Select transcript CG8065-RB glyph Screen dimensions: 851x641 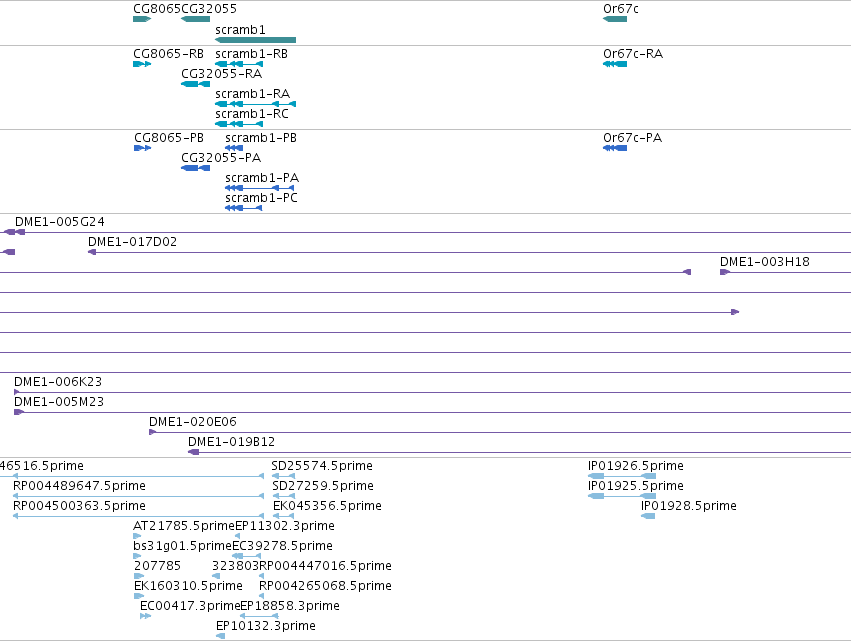click(x=142, y=64)
